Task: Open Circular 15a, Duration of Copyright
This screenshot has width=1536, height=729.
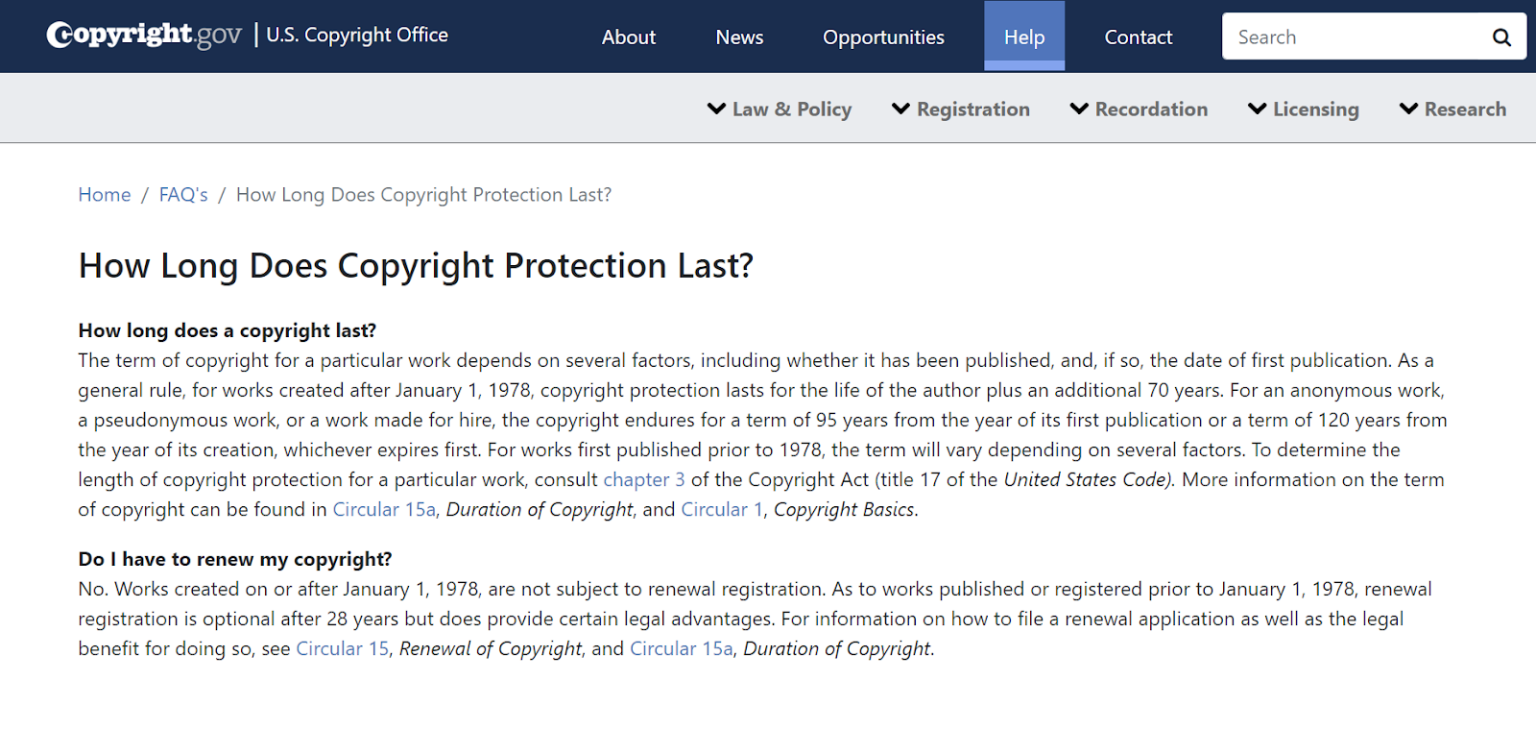Action: pyautogui.click(x=383, y=509)
